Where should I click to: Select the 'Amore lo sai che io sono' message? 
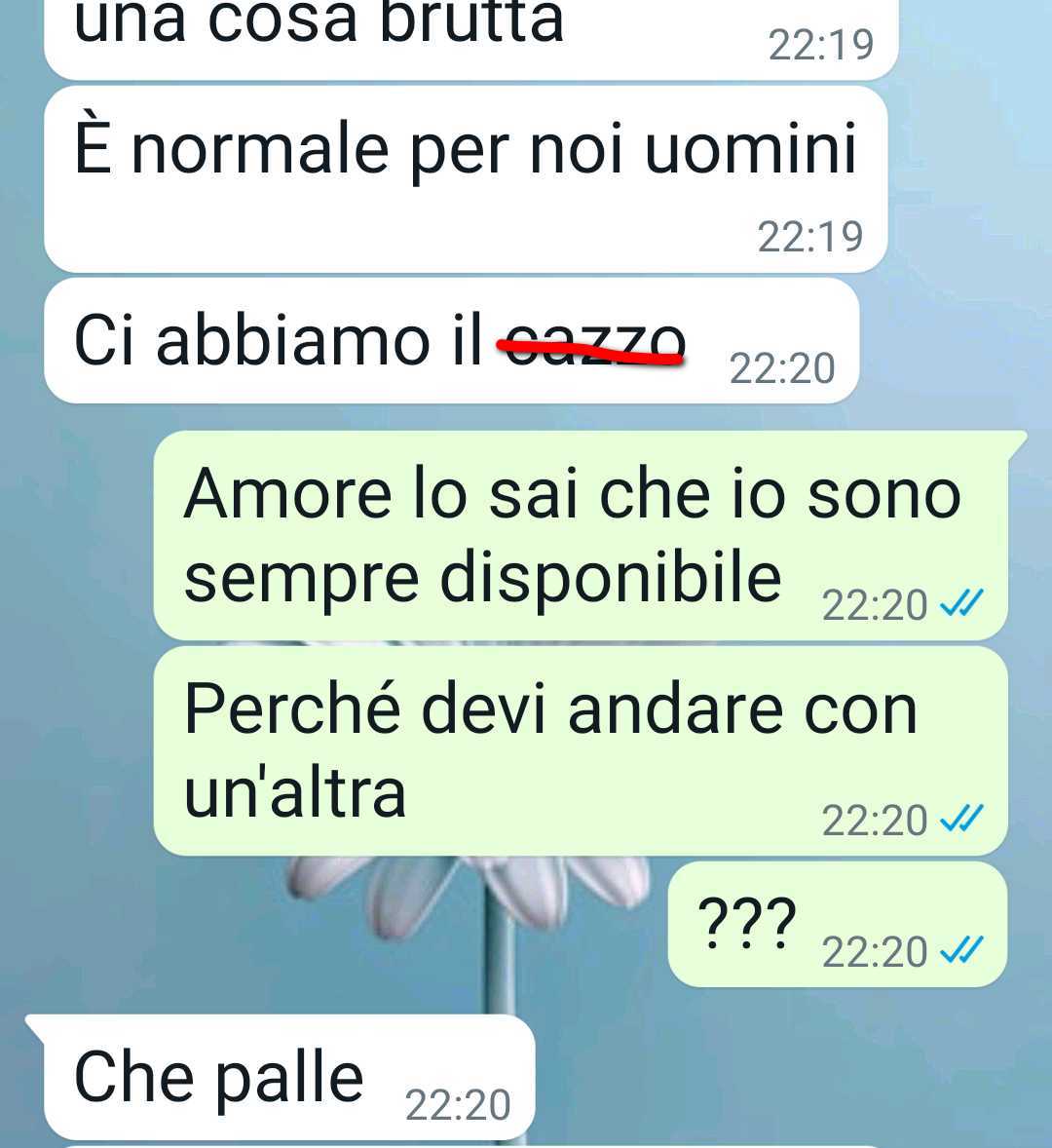click(x=581, y=535)
